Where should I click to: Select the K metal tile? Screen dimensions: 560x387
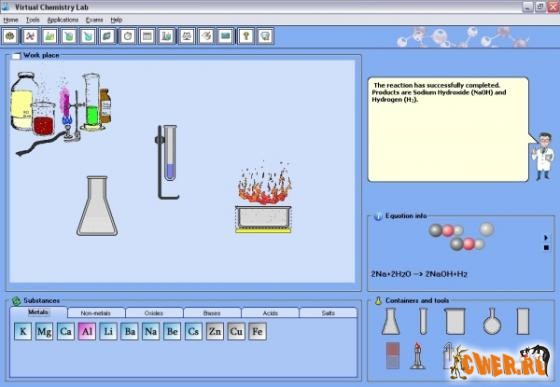(x=23, y=331)
